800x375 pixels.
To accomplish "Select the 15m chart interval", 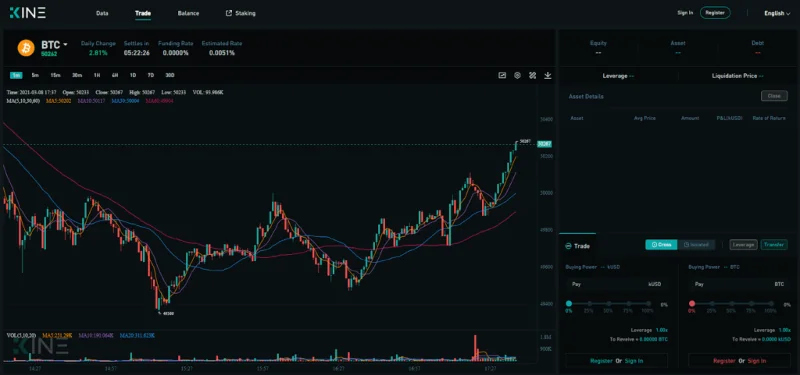I will point(55,75).
